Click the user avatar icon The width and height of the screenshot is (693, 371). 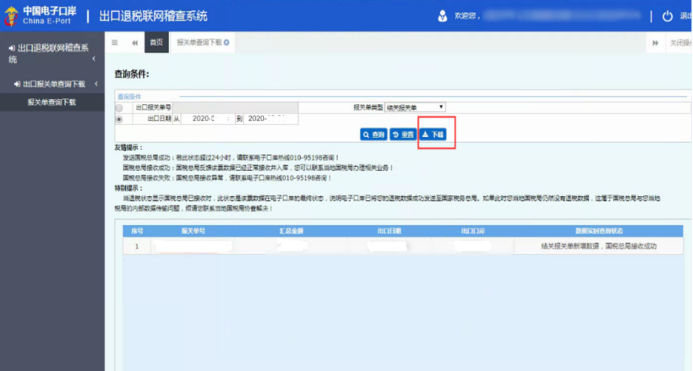442,16
